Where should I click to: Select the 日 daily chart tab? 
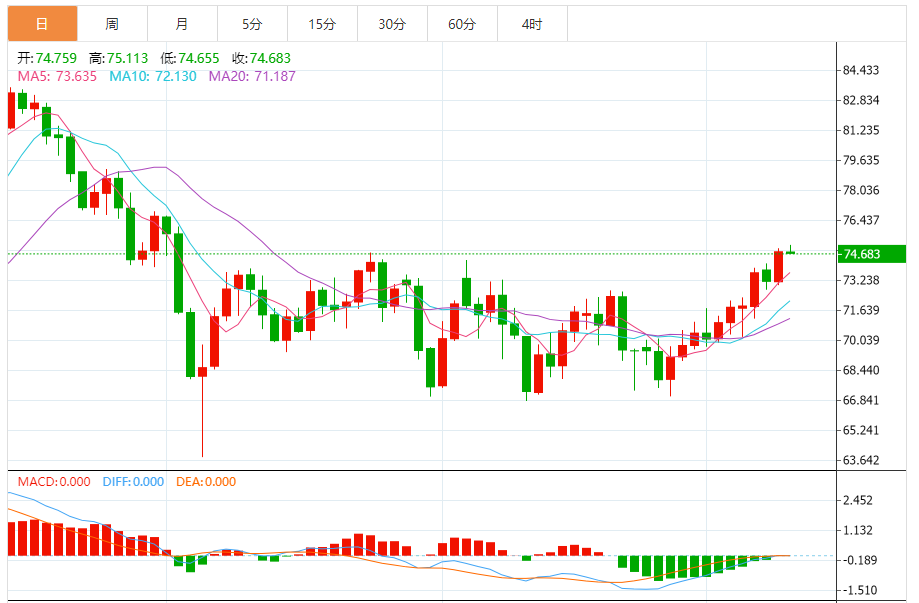pos(42,24)
